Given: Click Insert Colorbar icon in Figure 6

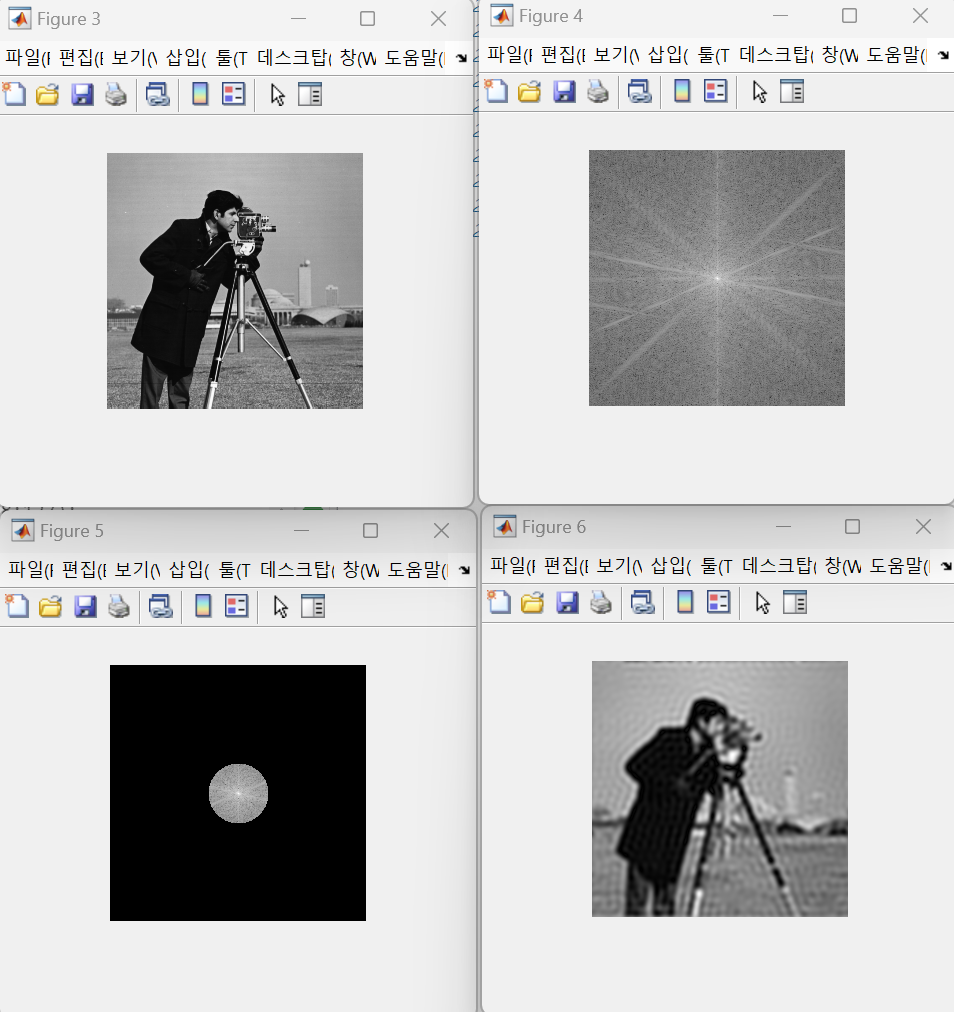Looking at the screenshot, I should point(685,602).
